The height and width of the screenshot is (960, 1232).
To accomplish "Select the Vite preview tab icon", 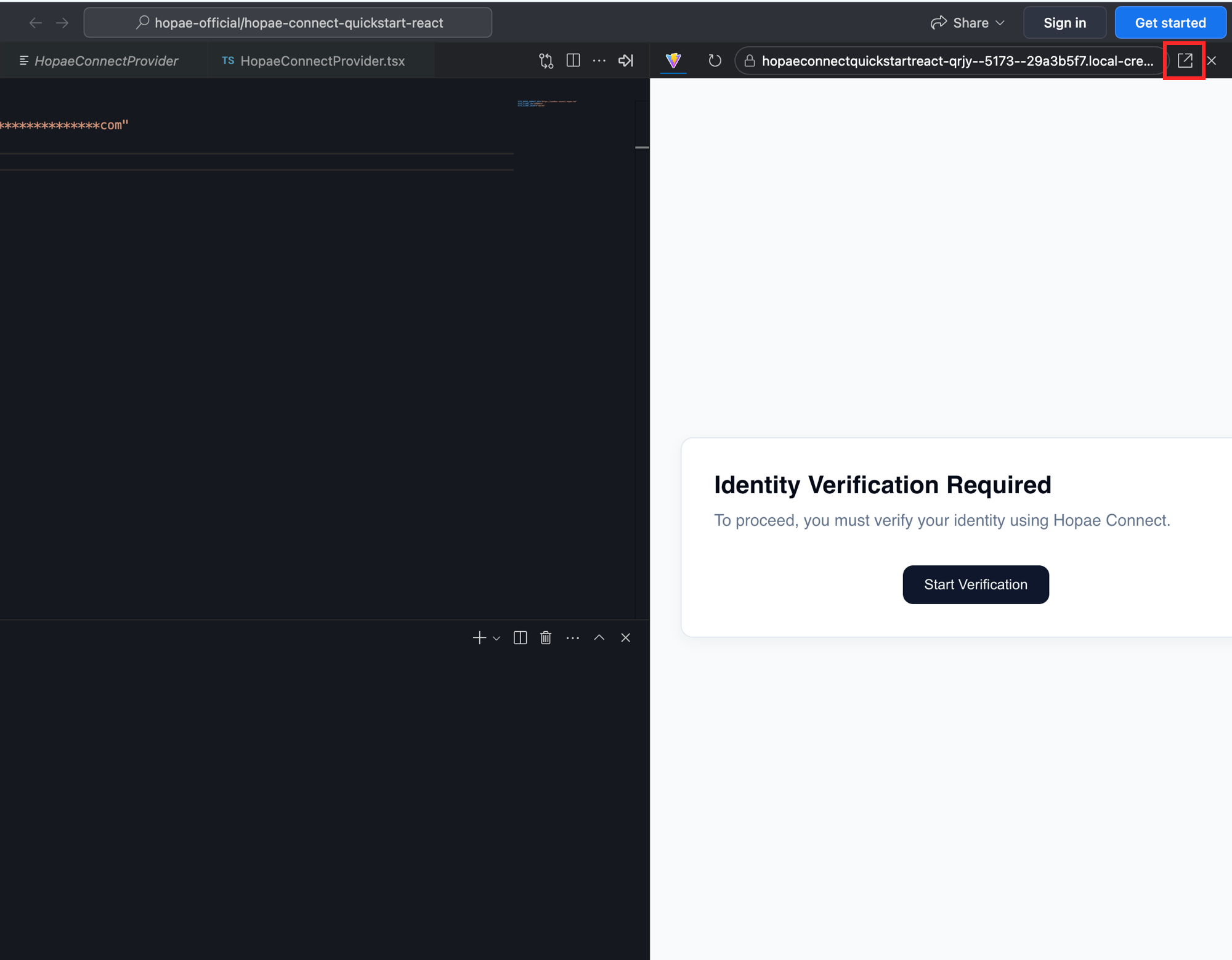I will 673,60.
